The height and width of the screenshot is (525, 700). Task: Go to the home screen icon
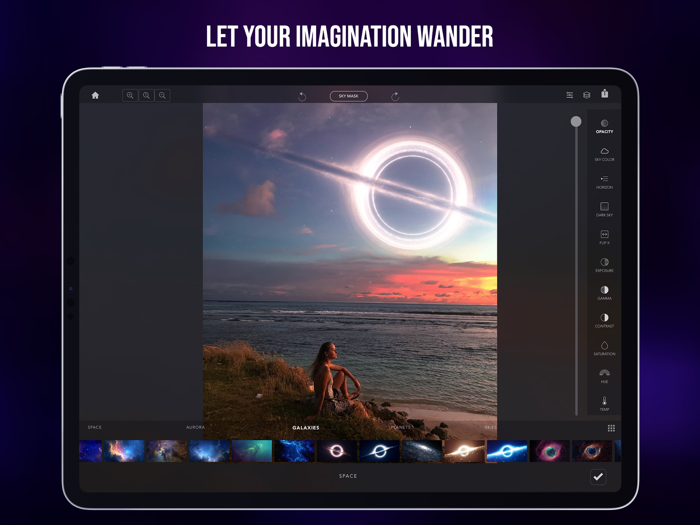95,95
